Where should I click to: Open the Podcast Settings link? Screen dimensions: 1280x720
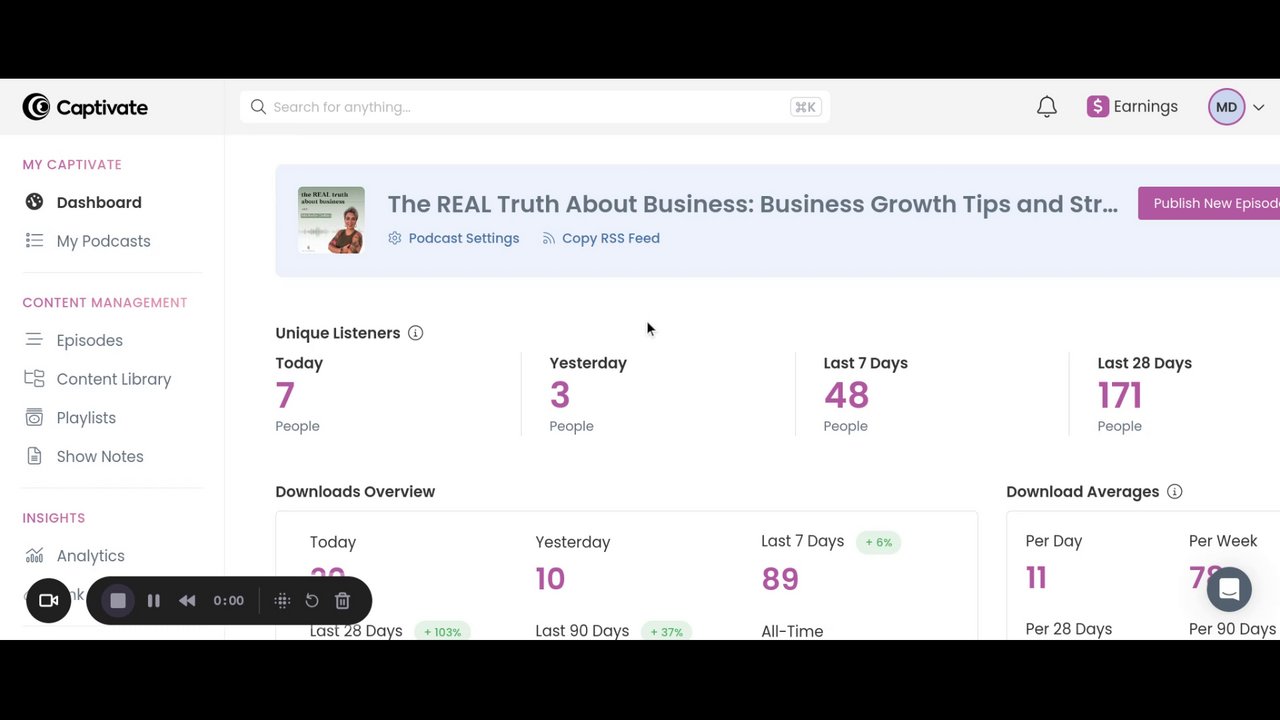click(x=463, y=238)
